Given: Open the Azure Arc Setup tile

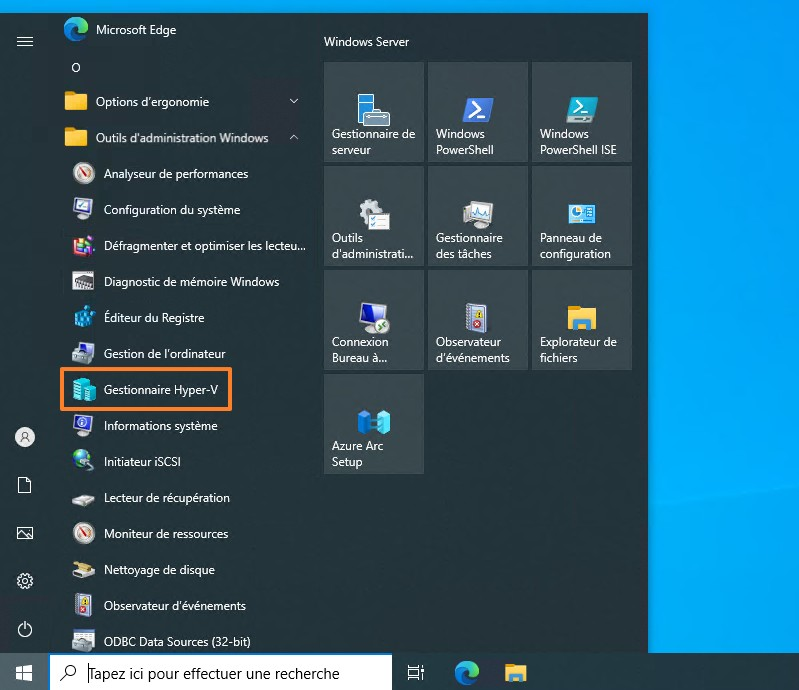Looking at the screenshot, I should tap(374, 424).
